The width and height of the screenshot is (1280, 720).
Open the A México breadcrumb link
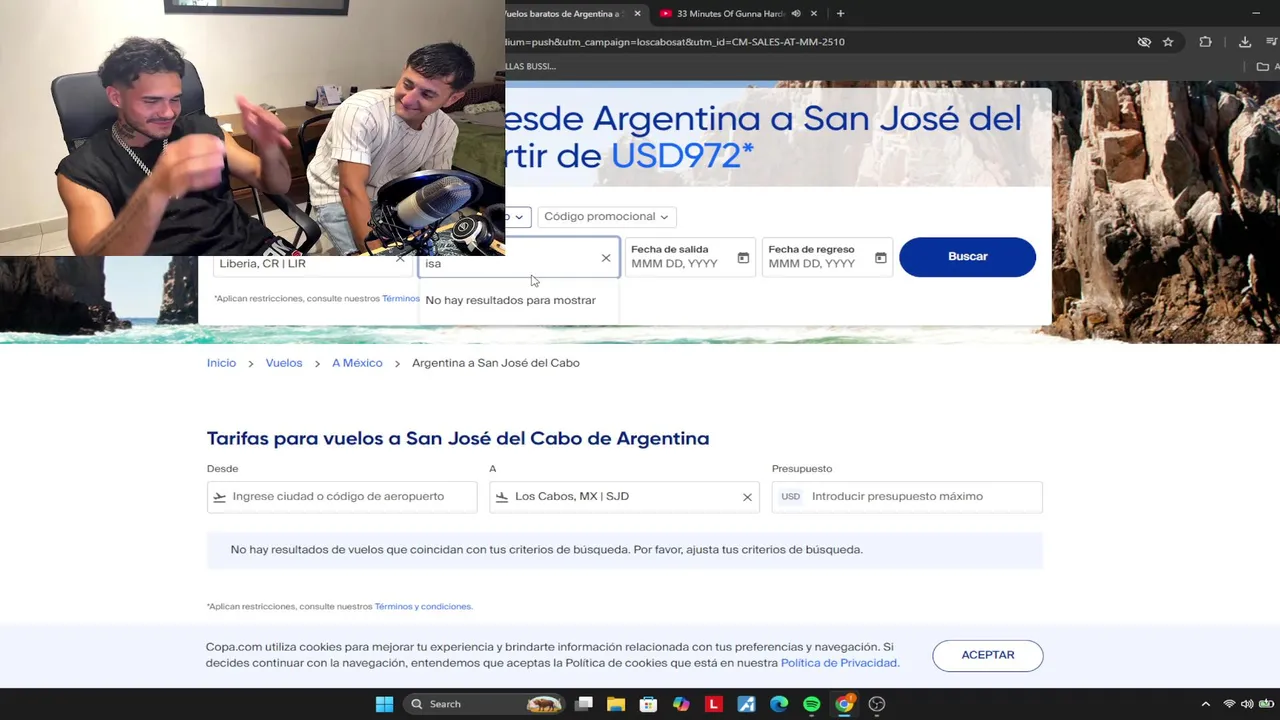click(357, 363)
